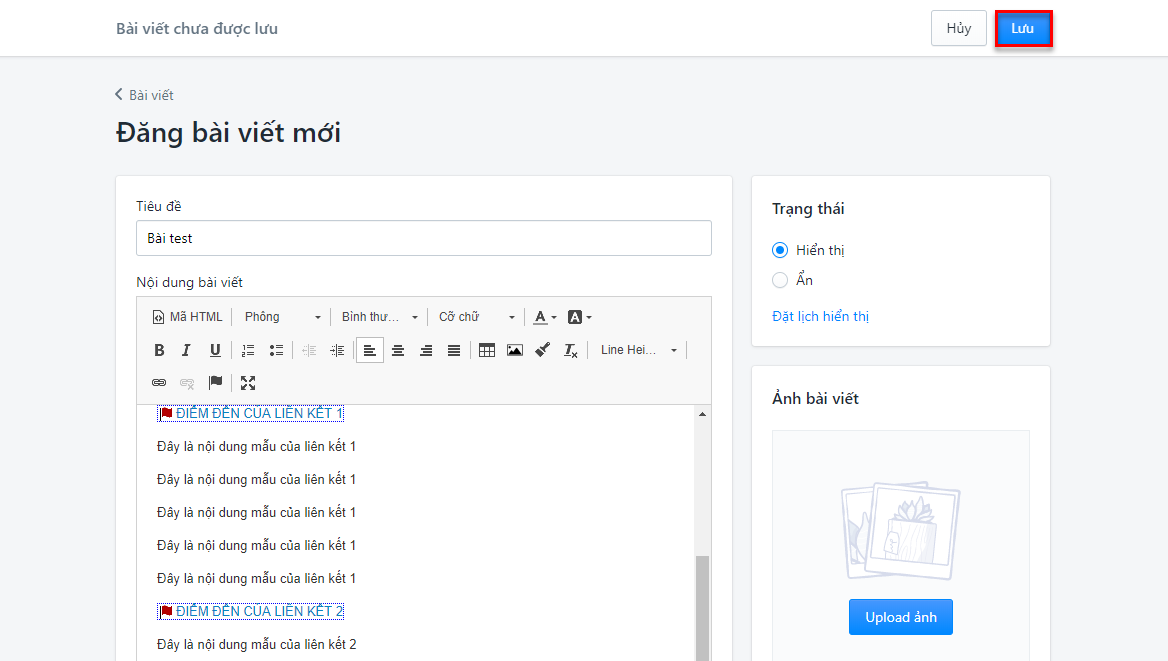Center align text
Viewport: 1168px width, 661px height.
[x=398, y=350]
